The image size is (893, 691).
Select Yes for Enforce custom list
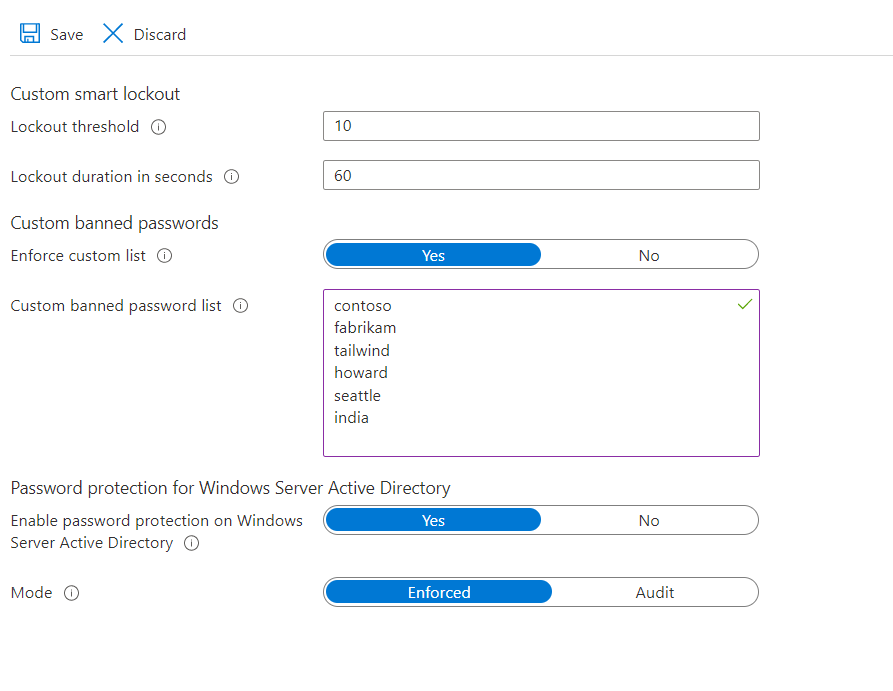[x=433, y=255]
